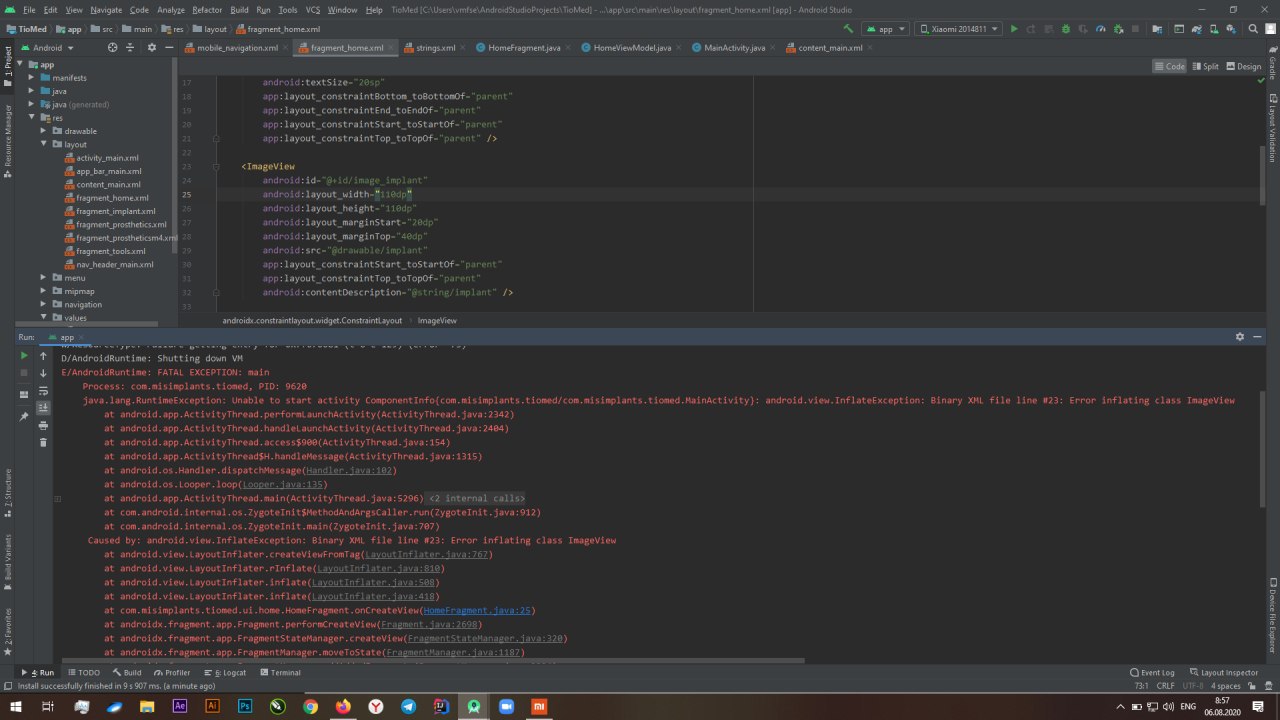Open Run panel gear settings icon
The image size is (1280, 720).
tap(1240, 337)
